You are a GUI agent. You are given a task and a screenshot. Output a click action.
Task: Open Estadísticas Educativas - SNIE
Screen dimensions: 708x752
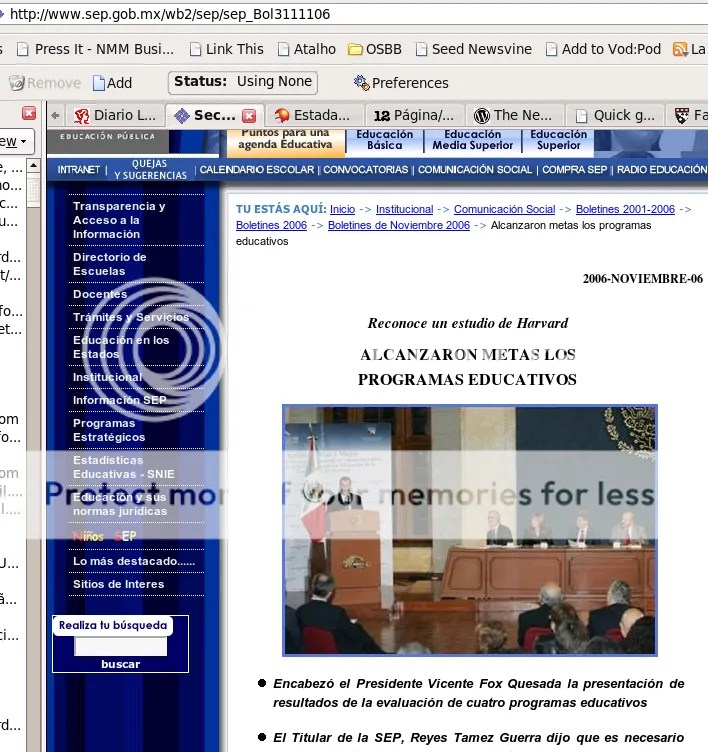click(x=124, y=467)
